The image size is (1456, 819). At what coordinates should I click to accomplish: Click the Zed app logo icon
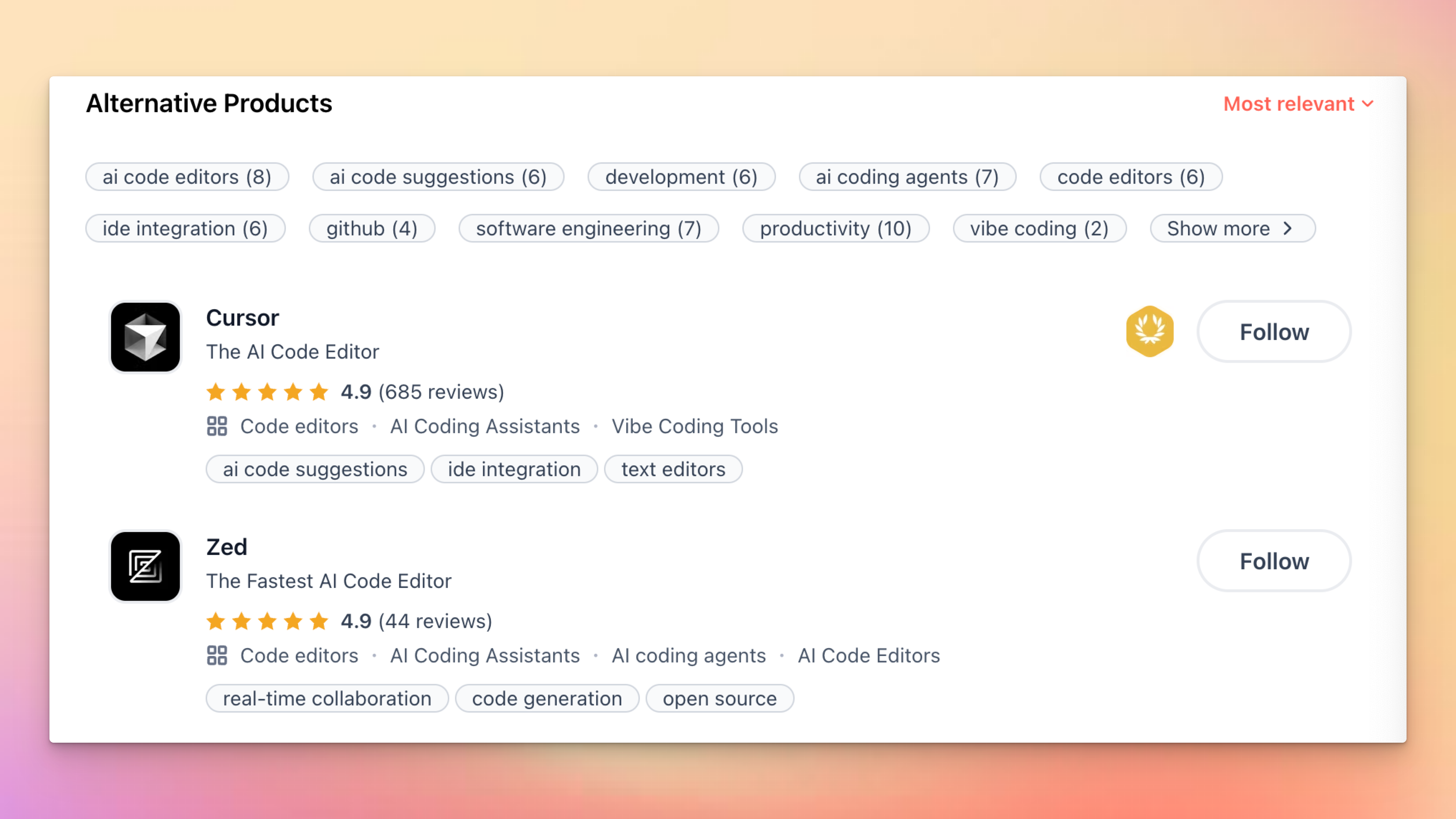(145, 566)
